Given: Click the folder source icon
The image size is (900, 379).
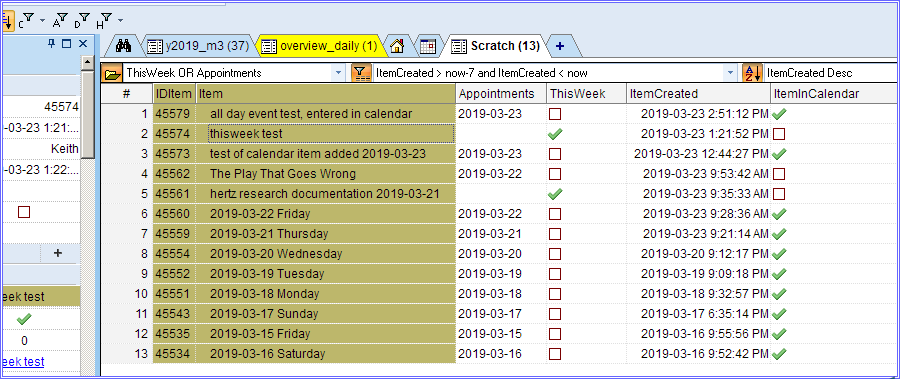Looking at the screenshot, I should click(x=112, y=73).
